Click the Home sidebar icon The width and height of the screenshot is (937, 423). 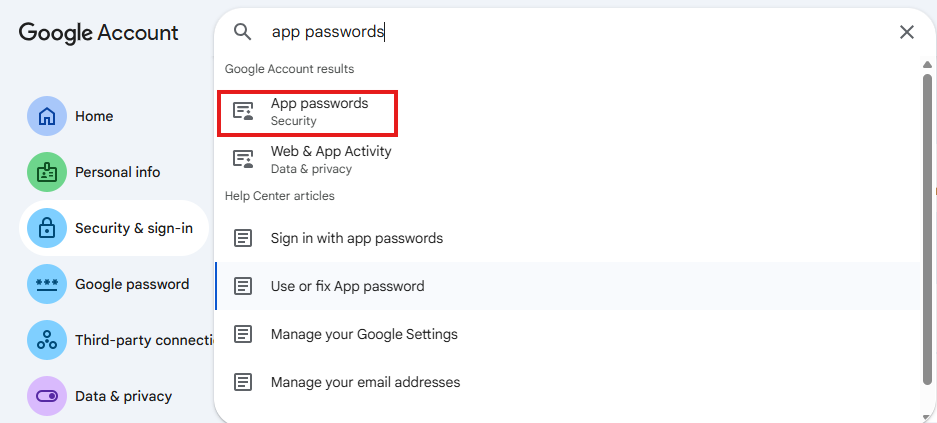point(47,116)
